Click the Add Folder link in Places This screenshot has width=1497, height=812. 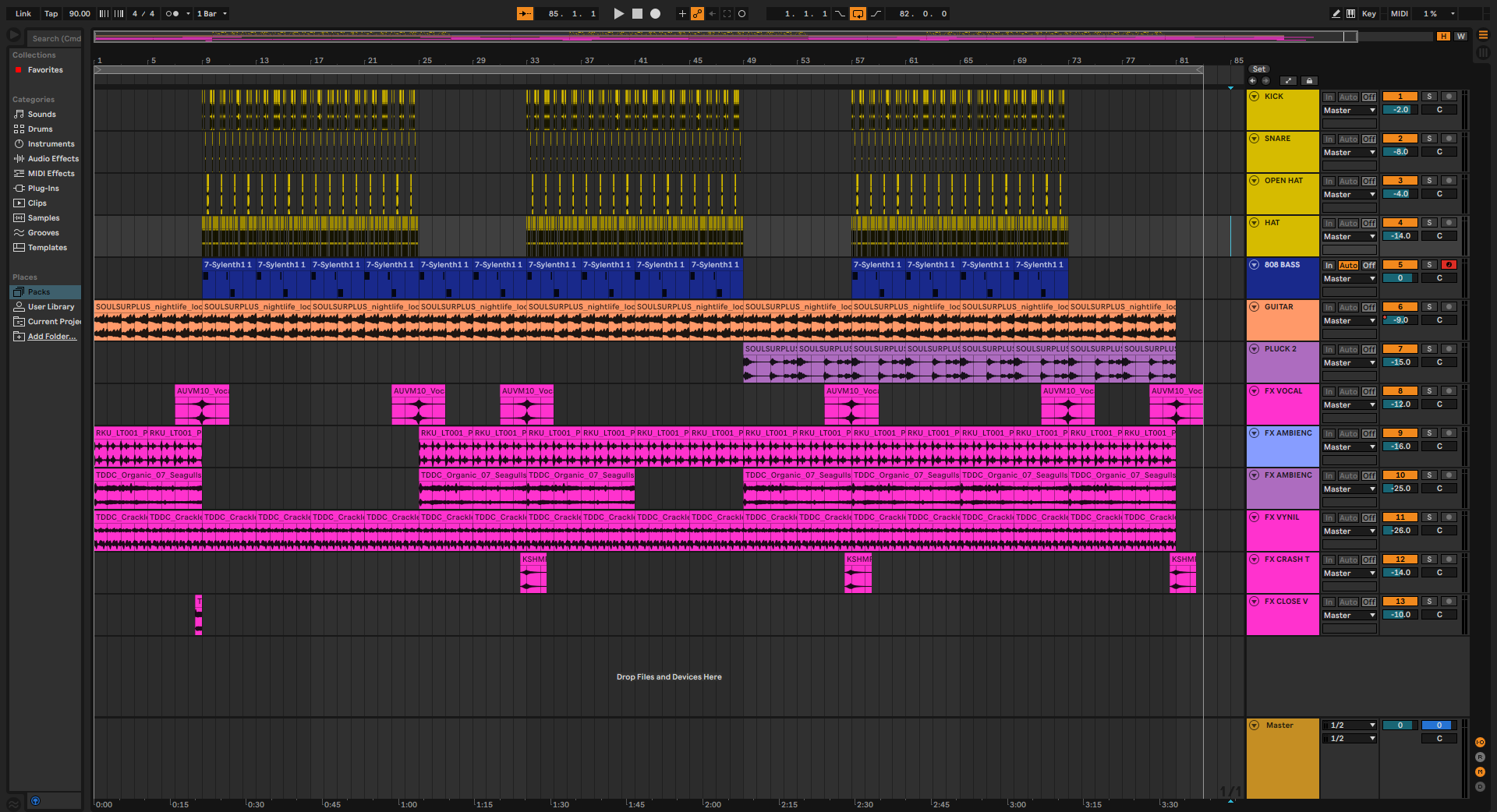(x=51, y=337)
